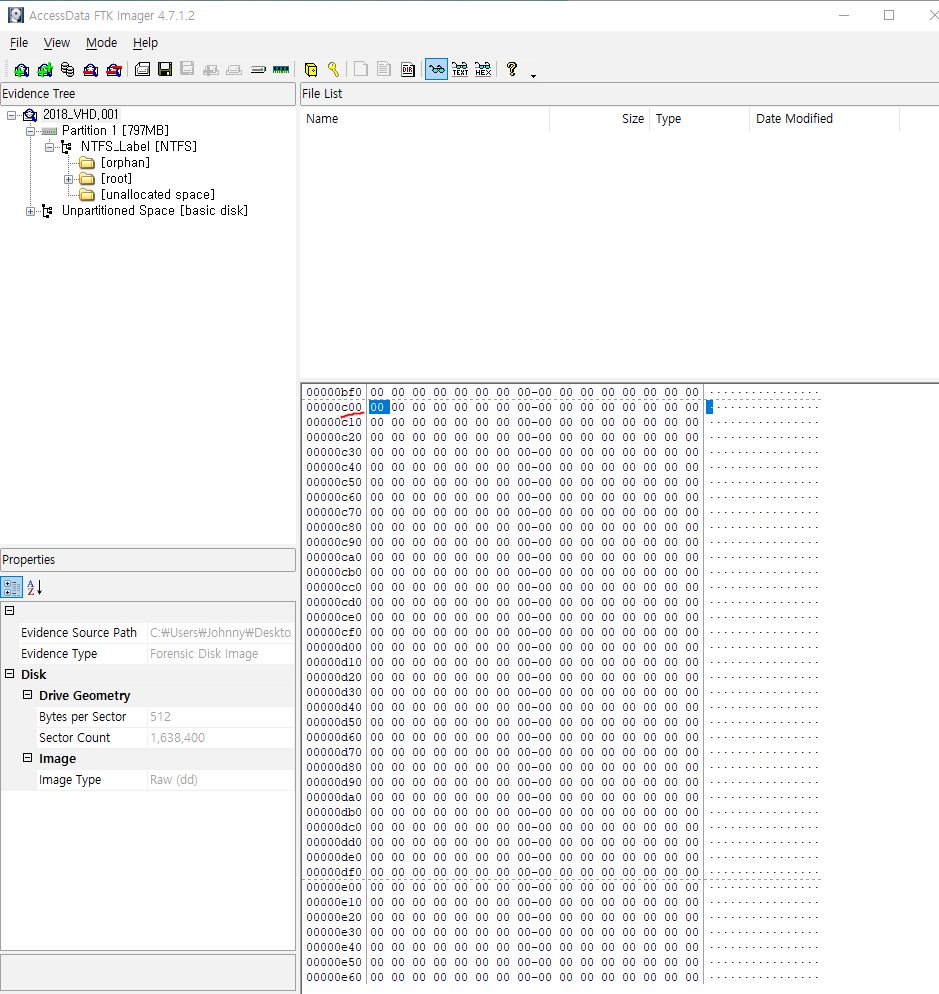Click the File List panel header
Viewport: 939px width, 994px height.
click(619, 94)
